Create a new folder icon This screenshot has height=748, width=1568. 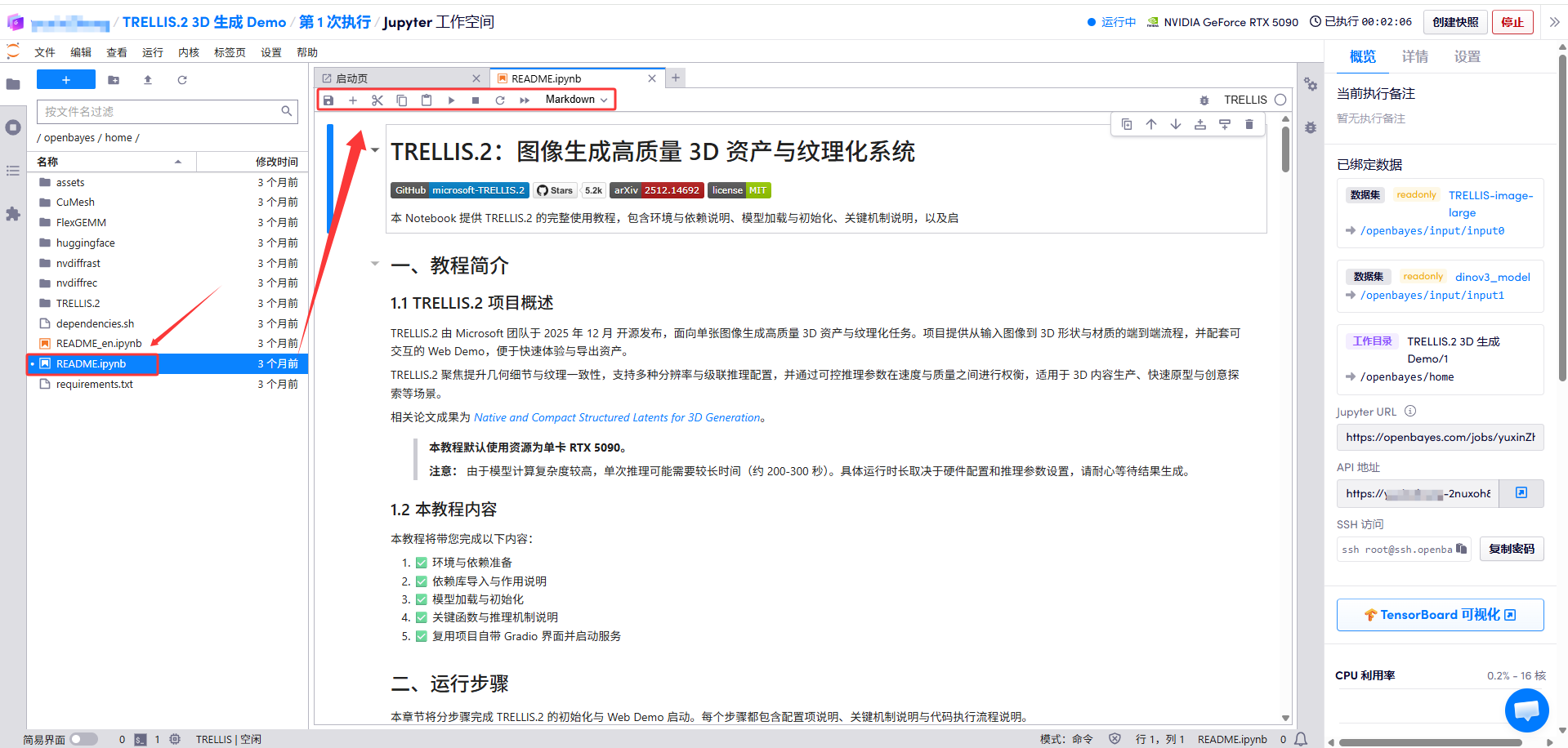(114, 80)
